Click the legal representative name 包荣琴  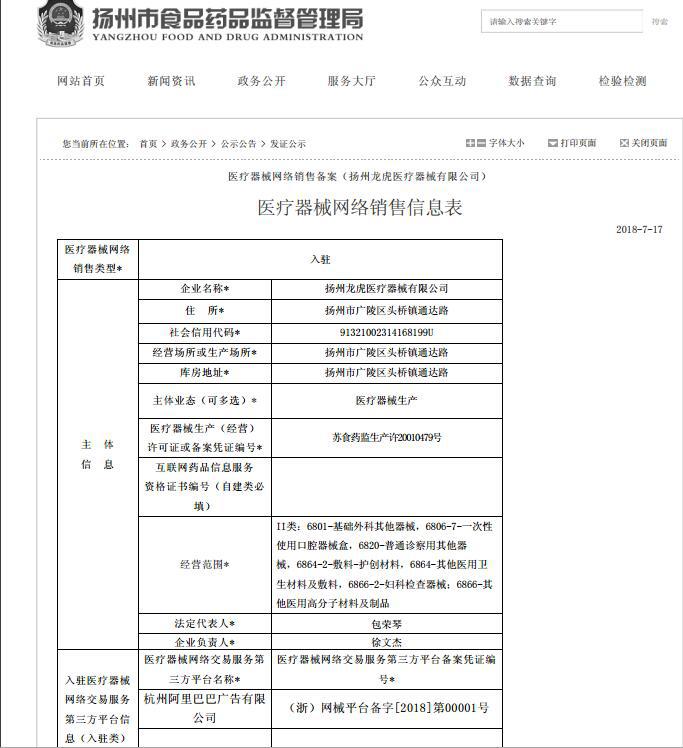click(386, 624)
